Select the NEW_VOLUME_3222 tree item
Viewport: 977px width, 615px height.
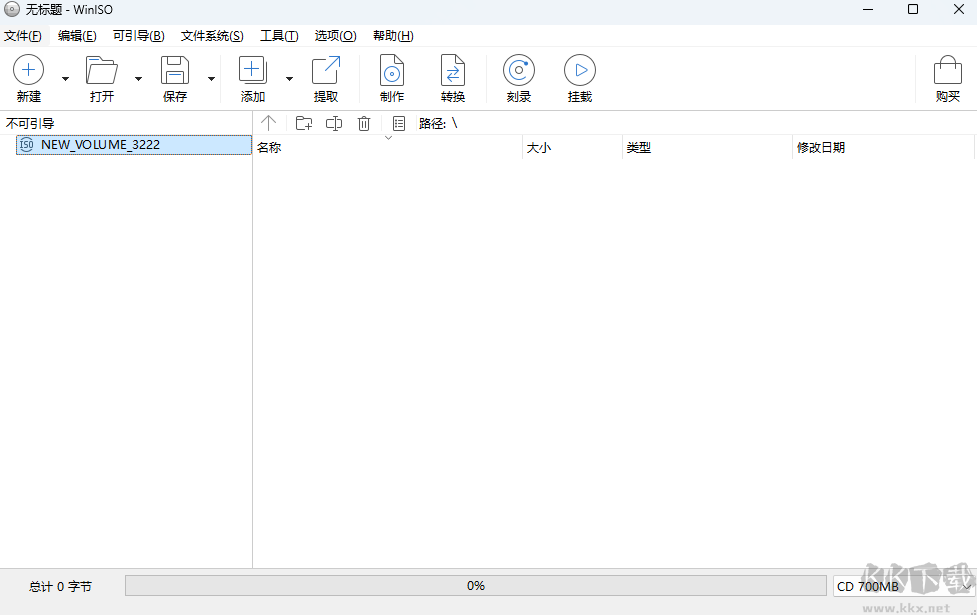click(x=100, y=145)
